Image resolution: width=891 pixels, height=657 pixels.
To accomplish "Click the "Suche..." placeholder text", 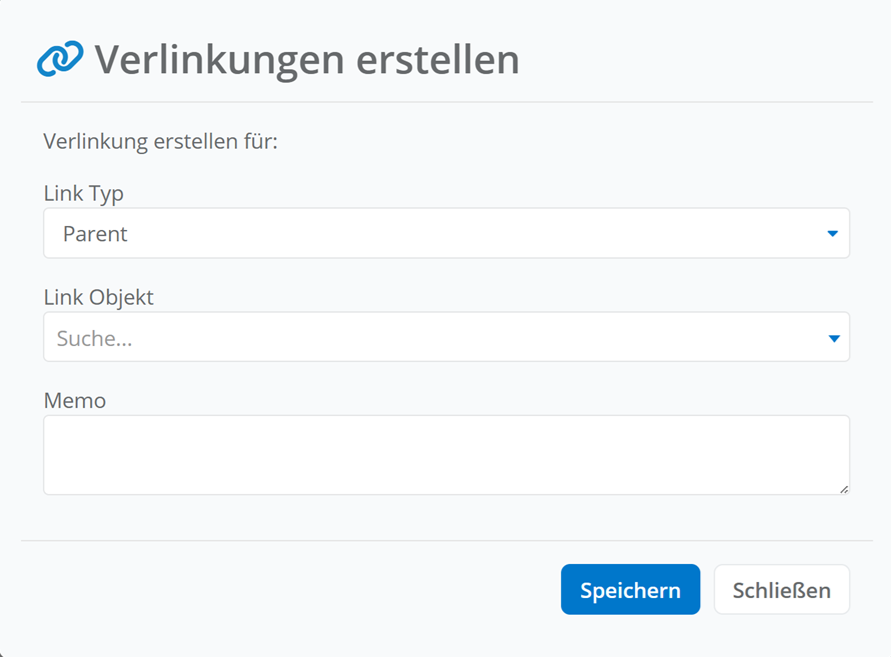I will [95, 339].
